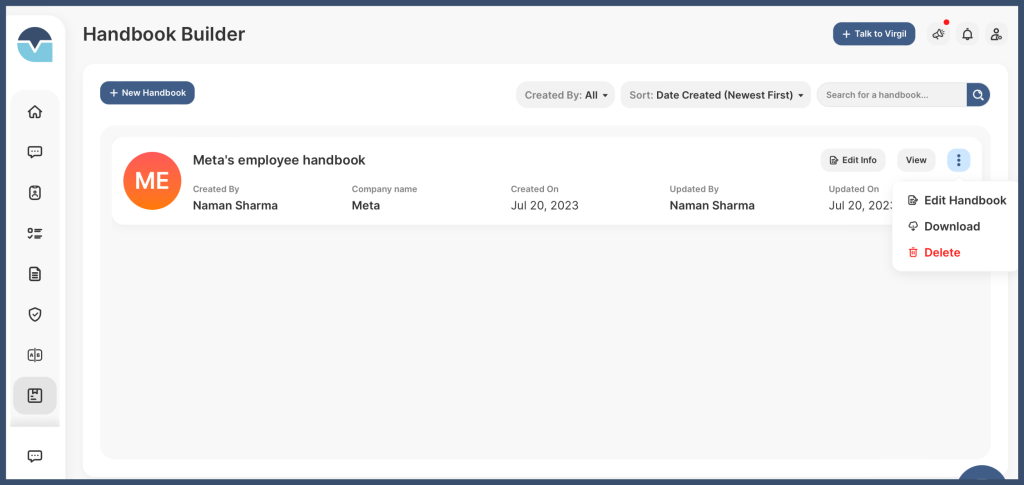Viewport: 1024px width, 485px height.
Task: Click the Meta's employee handbook title
Action: pyautogui.click(x=279, y=160)
